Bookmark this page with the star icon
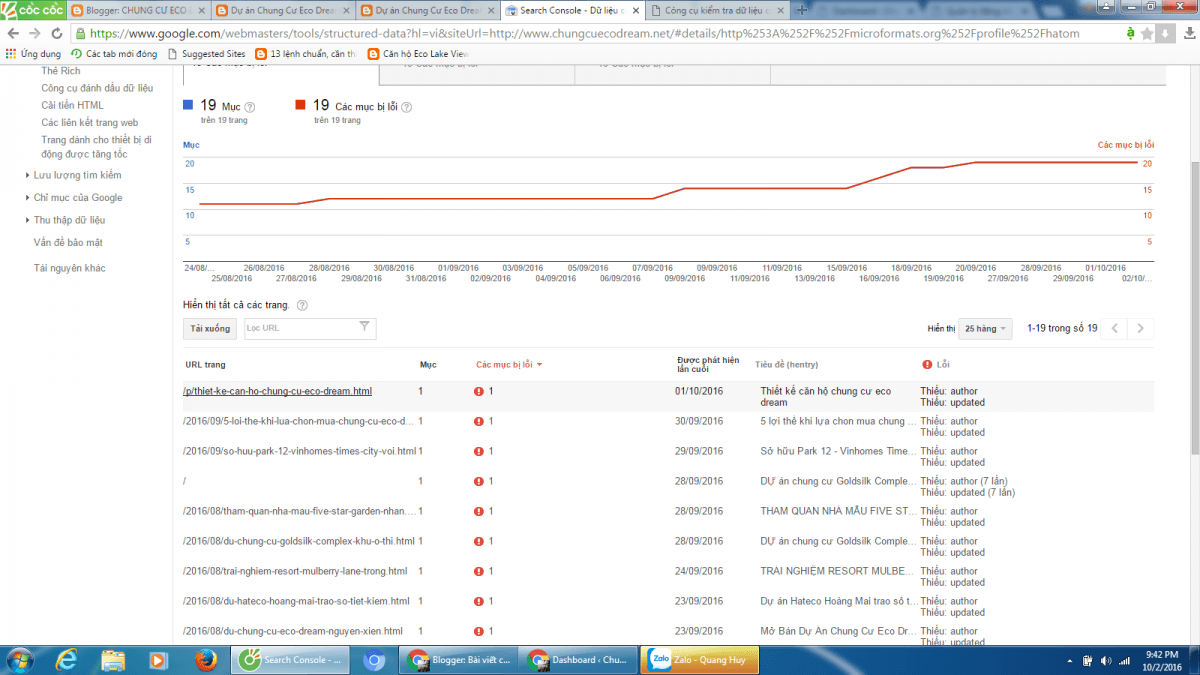 coord(1148,33)
